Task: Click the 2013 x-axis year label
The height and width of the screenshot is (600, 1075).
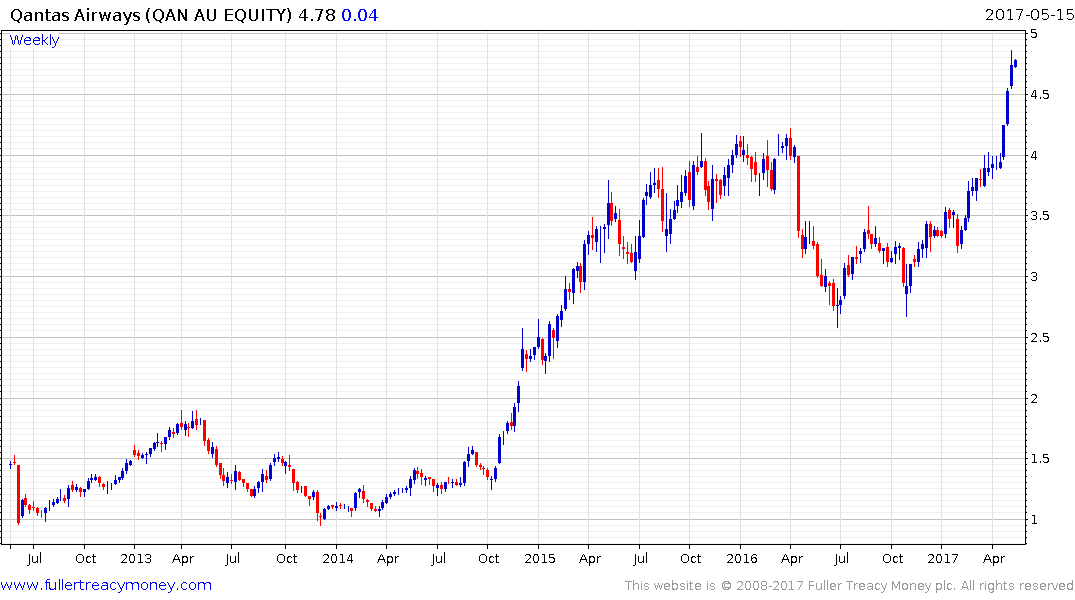Action: click(x=136, y=558)
